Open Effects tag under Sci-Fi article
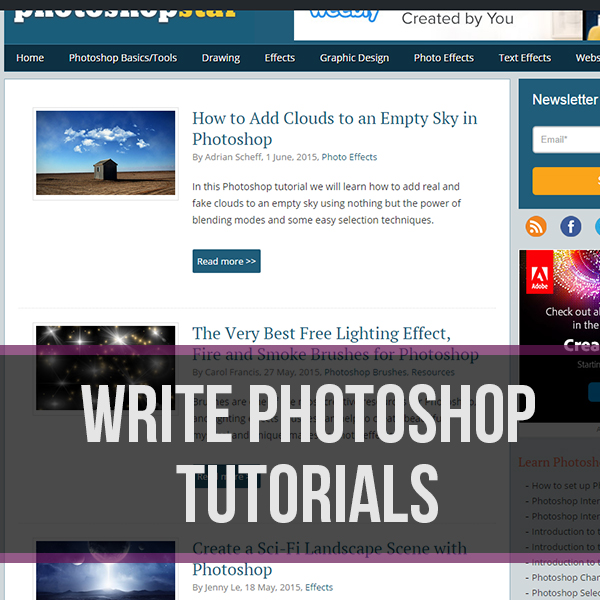600x600 pixels. tap(319, 587)
